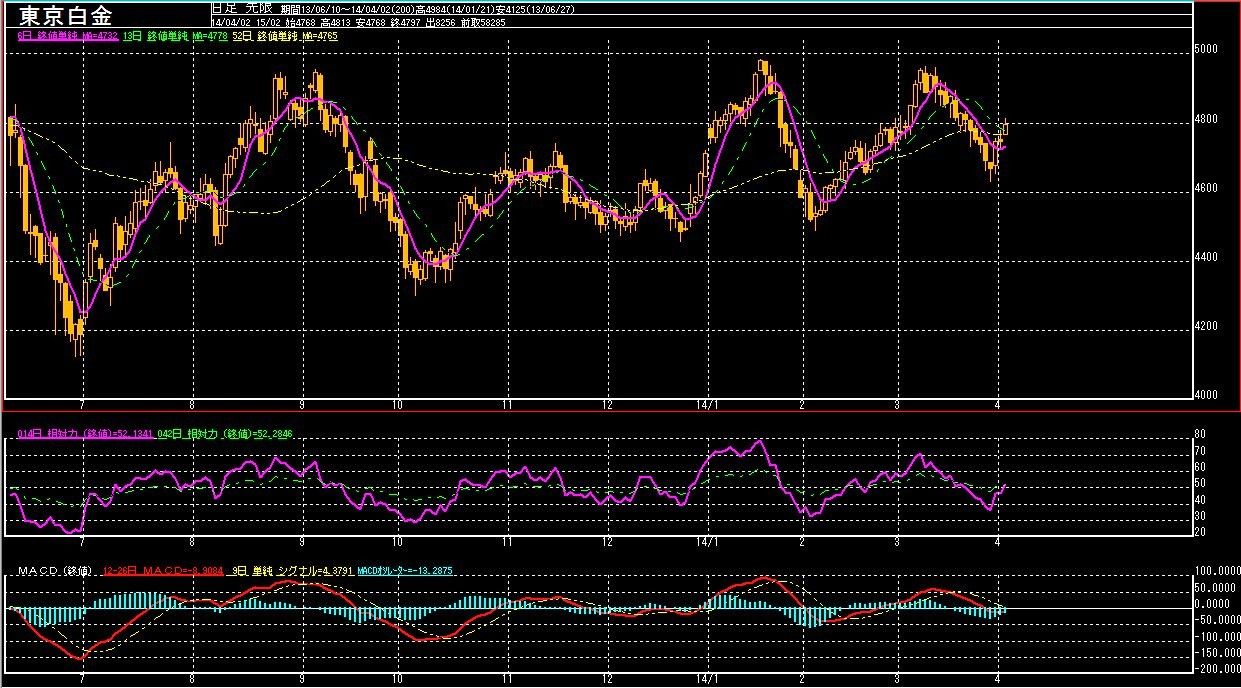Click the 14/1 month marker under price chart
This screenshot has height=688, width=1241.
tap(708, 404)
